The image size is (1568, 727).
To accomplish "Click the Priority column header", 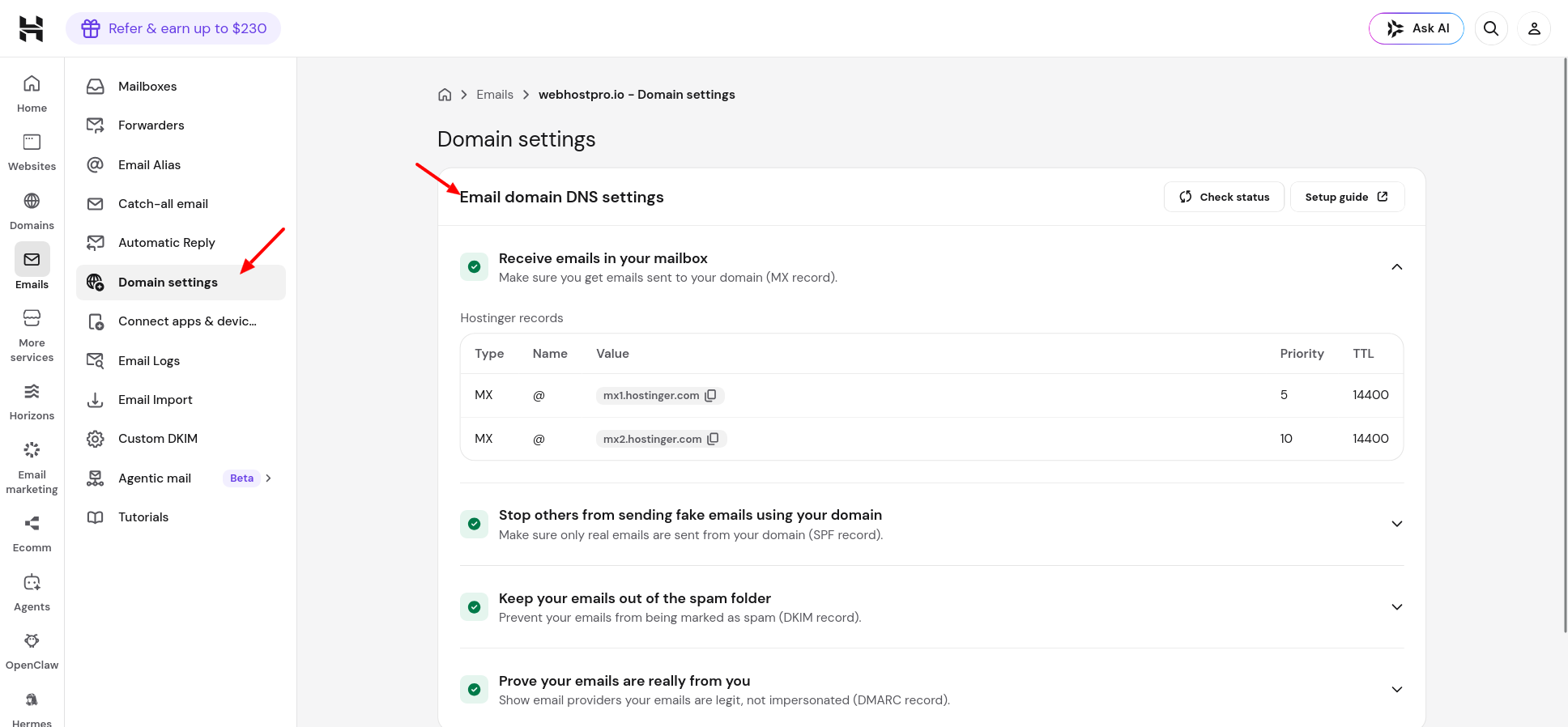I will 1302,354.
